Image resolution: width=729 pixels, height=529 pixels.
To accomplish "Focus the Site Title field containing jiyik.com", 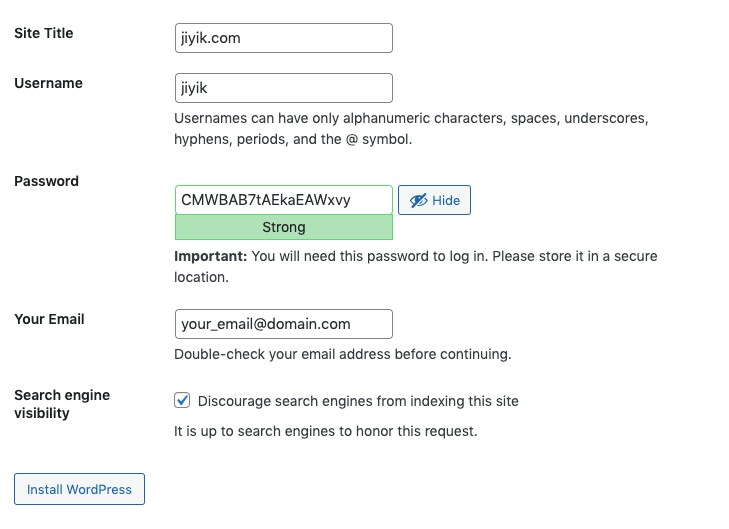I will (x=284, y=38).
